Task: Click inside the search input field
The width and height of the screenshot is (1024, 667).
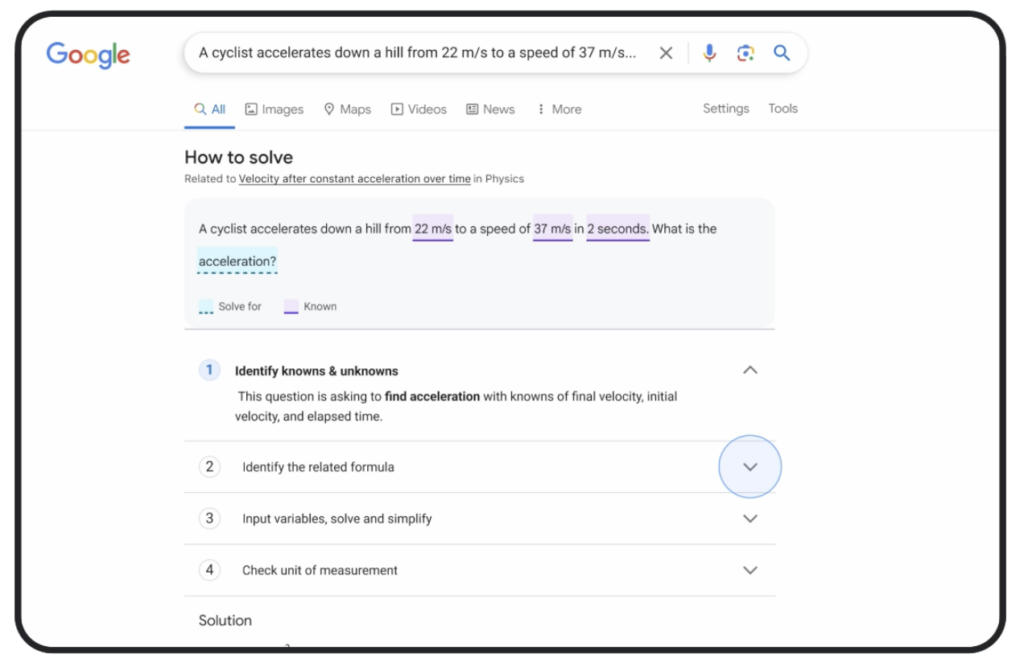Action: point(420,53)
